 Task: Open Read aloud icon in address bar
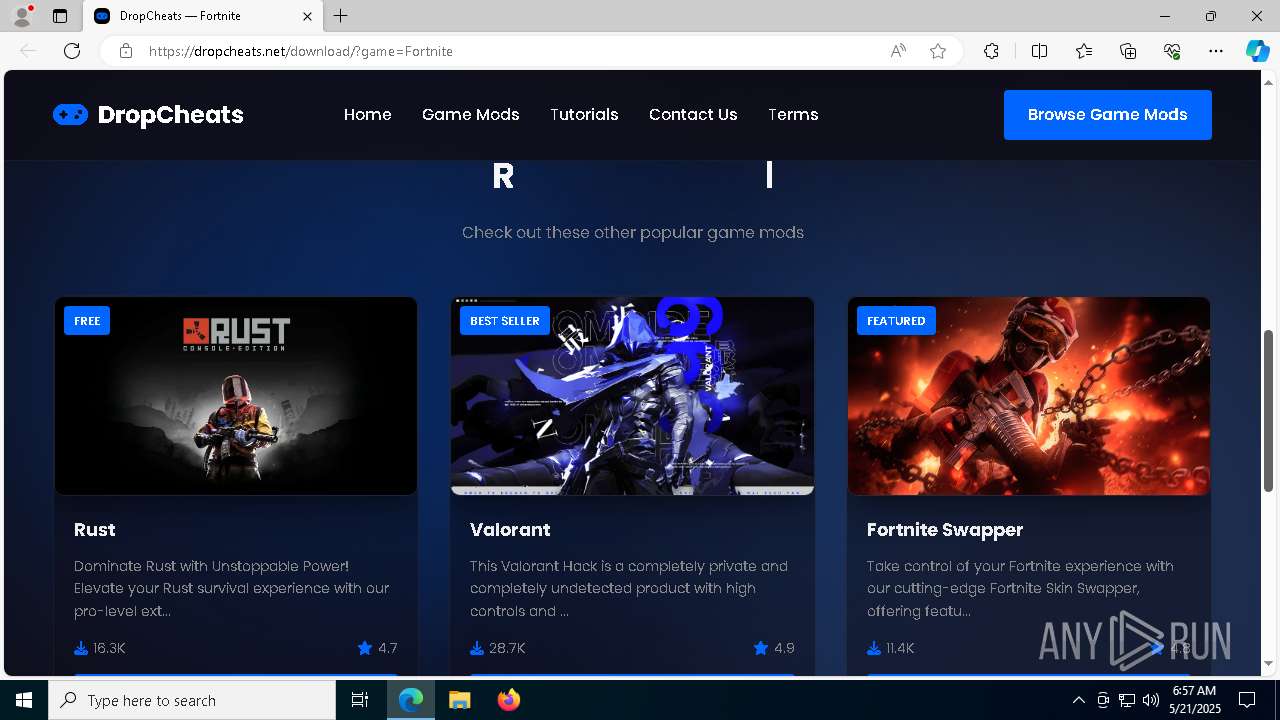coord(898,51)
